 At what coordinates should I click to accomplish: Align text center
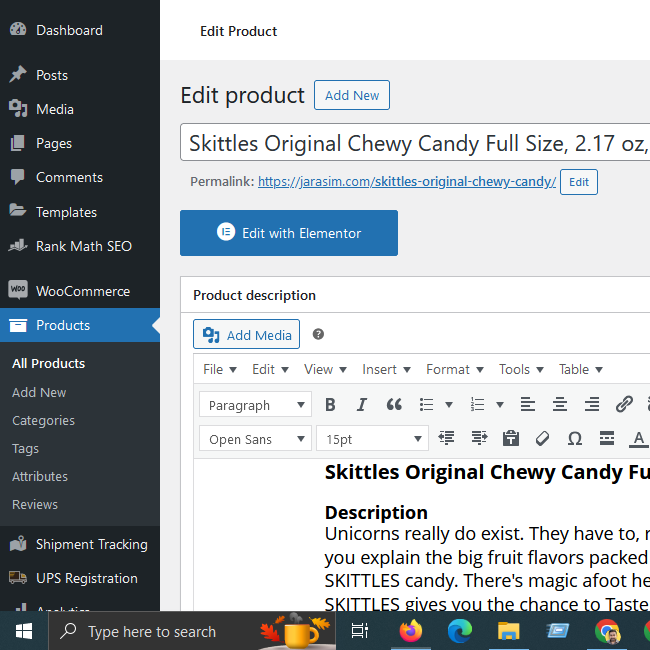(x=560, y=404)
